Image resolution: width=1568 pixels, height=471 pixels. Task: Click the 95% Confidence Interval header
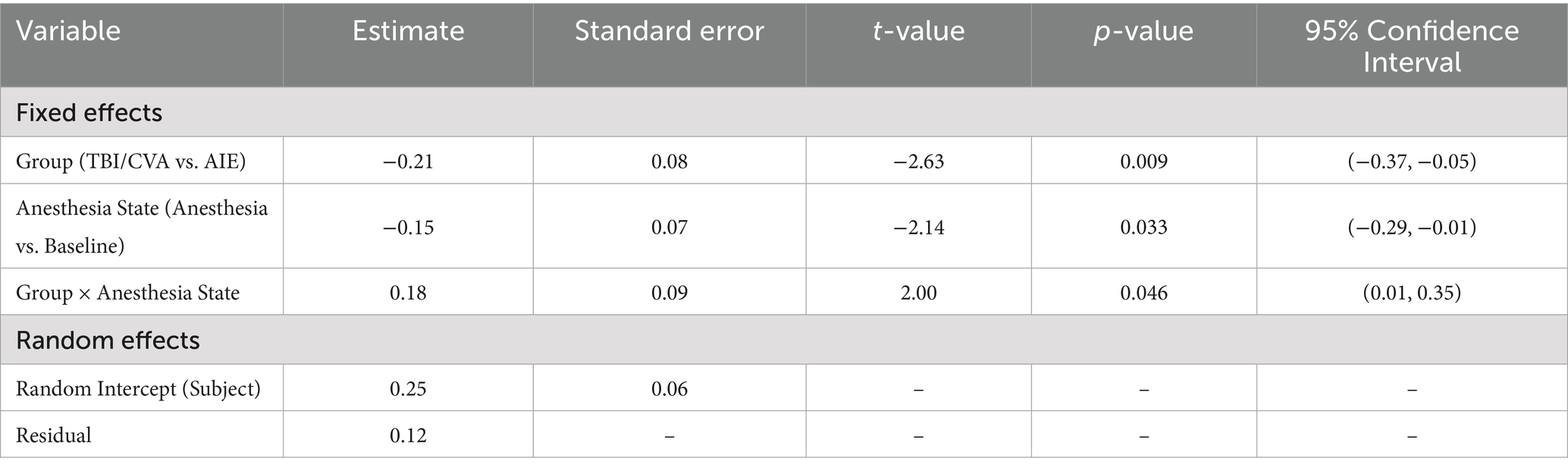coord(1411,46)
